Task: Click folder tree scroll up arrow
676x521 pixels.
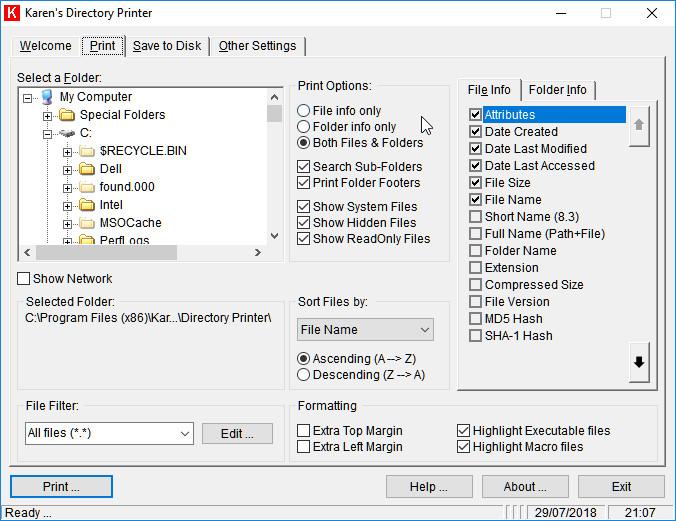Action: point(274,97)
